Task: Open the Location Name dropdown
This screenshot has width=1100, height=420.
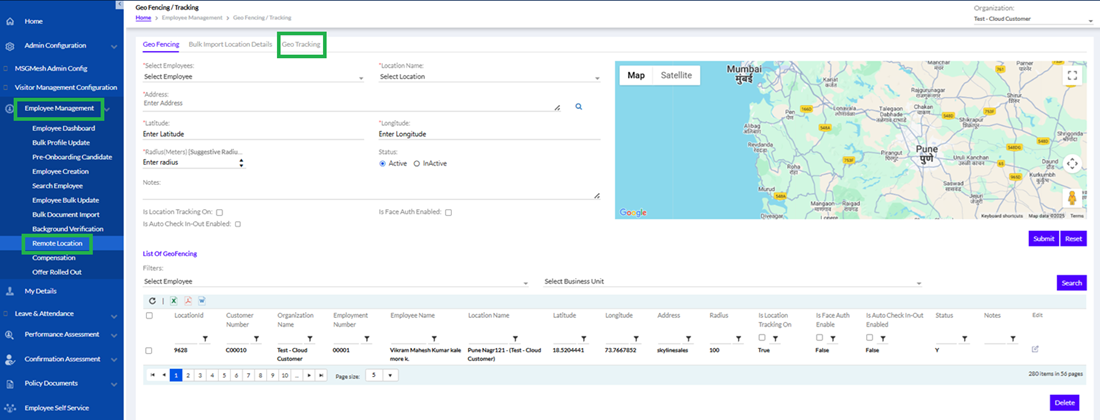Action: click(488, 76)
